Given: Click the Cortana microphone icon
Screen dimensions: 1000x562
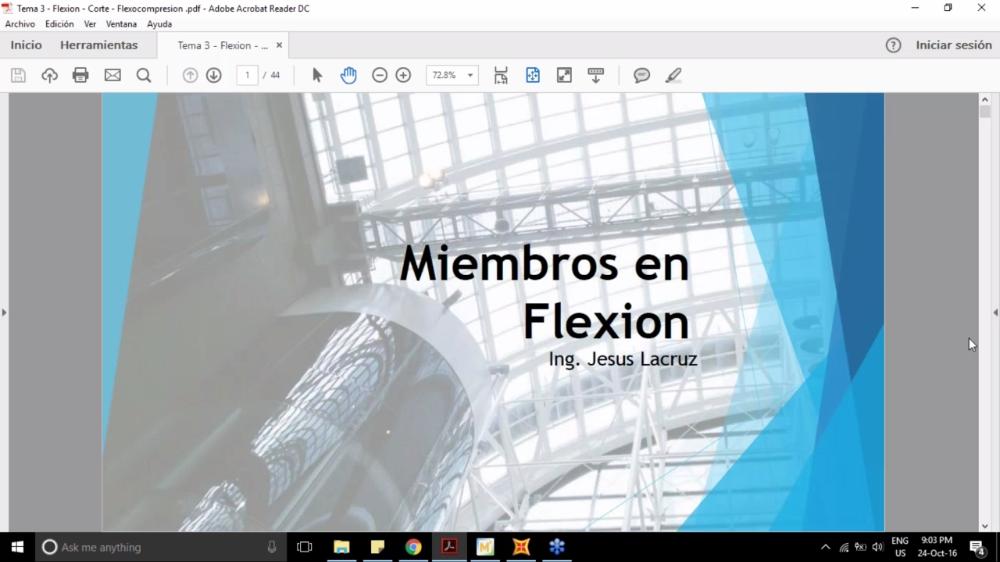Looking at the screenshot, I should (272, 547).
